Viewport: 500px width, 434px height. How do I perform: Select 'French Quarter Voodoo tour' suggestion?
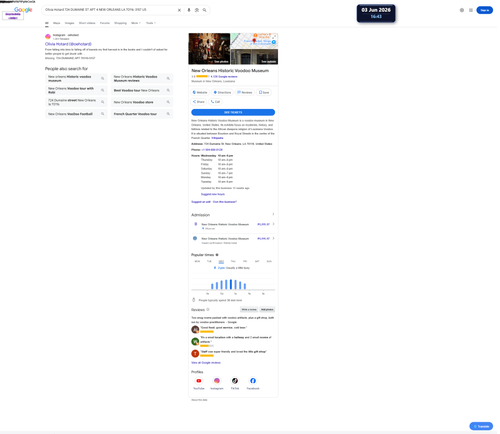click(142, 114)
